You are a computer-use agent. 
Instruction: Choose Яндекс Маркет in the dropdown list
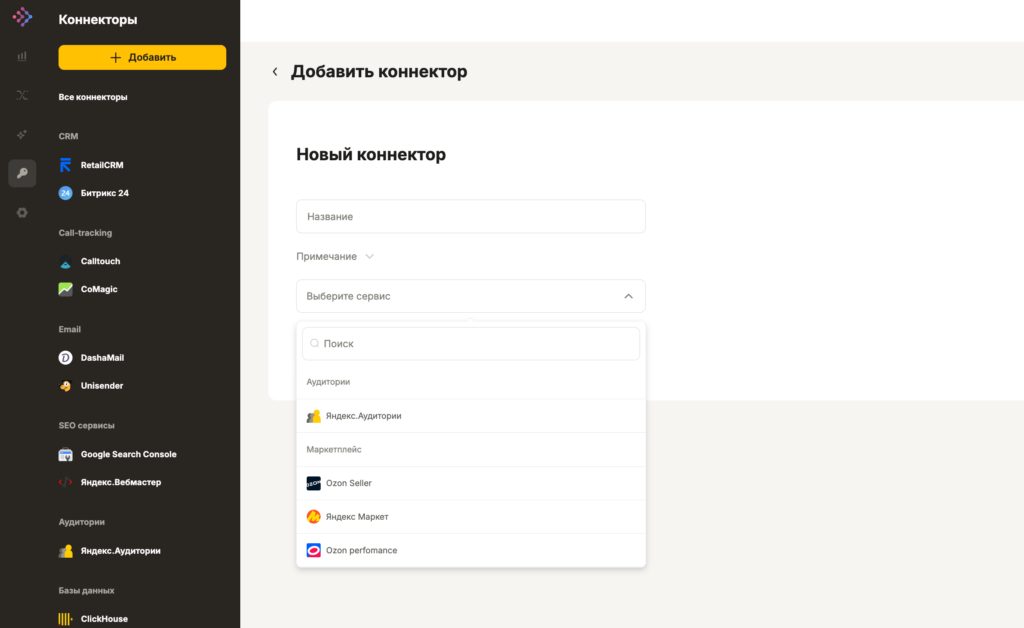tap(357, 517)
